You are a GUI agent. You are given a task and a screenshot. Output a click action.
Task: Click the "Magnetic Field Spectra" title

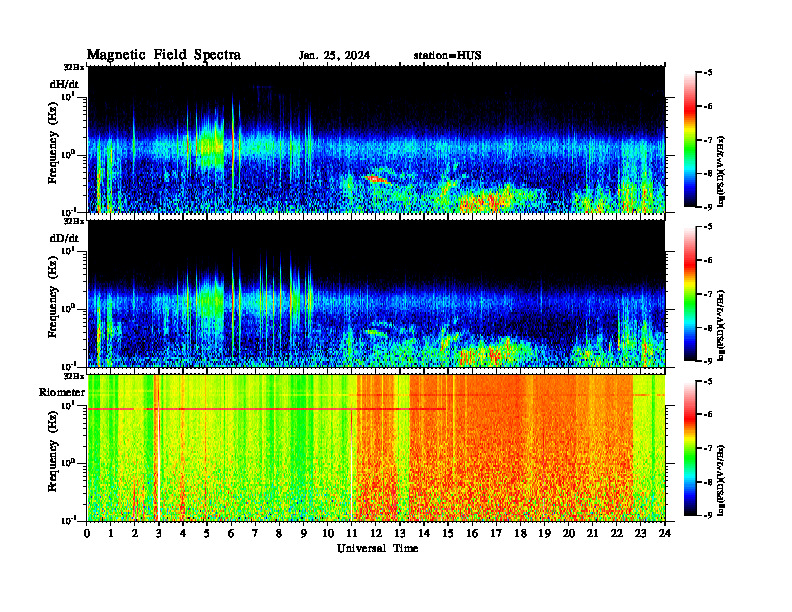coord(164,56)
